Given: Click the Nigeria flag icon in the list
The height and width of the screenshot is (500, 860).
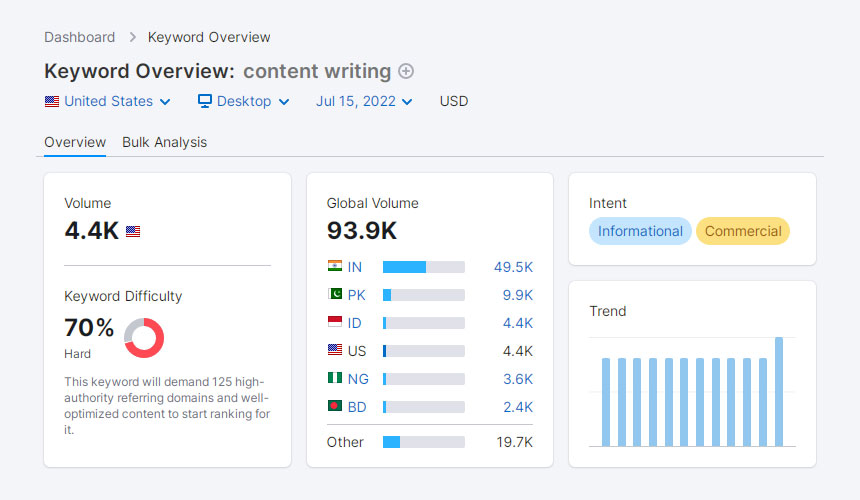Looking at the screenshot, I should (335, 379).
